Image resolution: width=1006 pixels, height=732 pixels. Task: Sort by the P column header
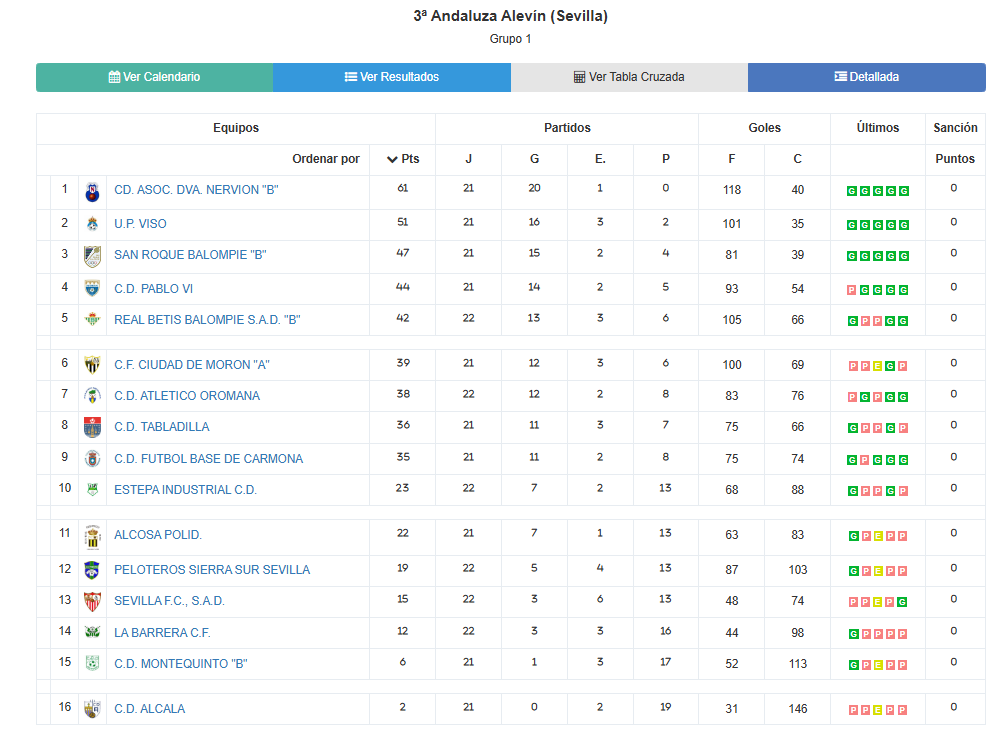click(x=666, y=159)
